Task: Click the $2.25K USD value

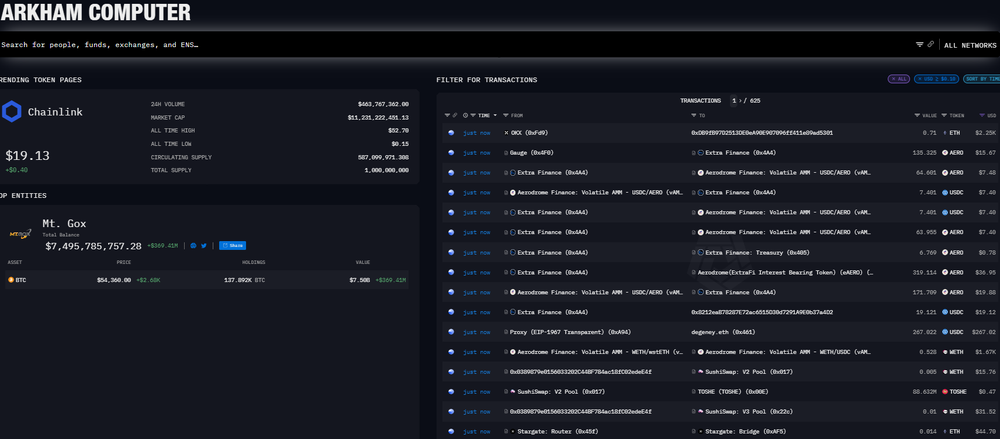Action: (x=985, y=133)
